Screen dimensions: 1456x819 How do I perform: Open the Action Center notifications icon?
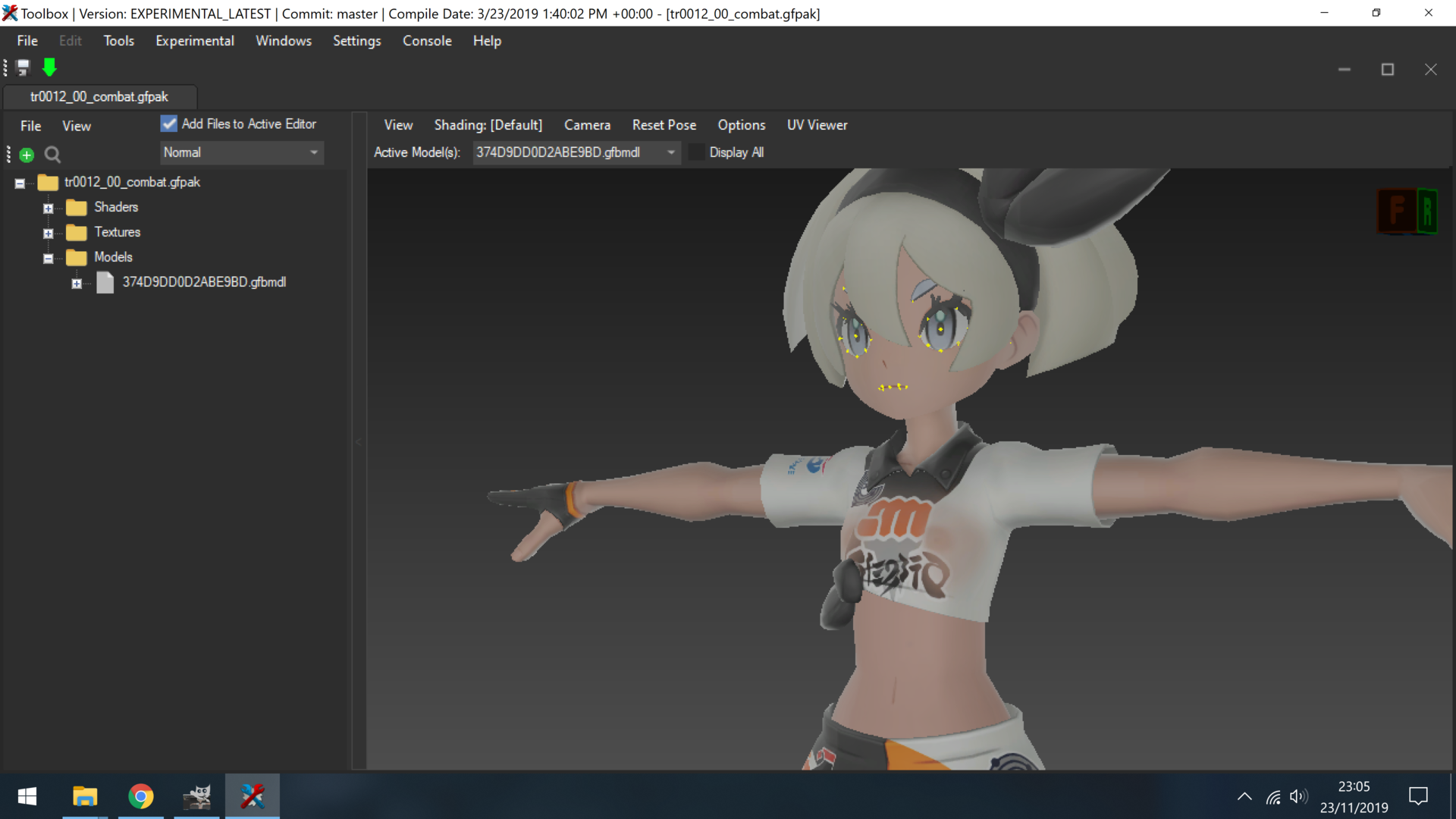1418,796
